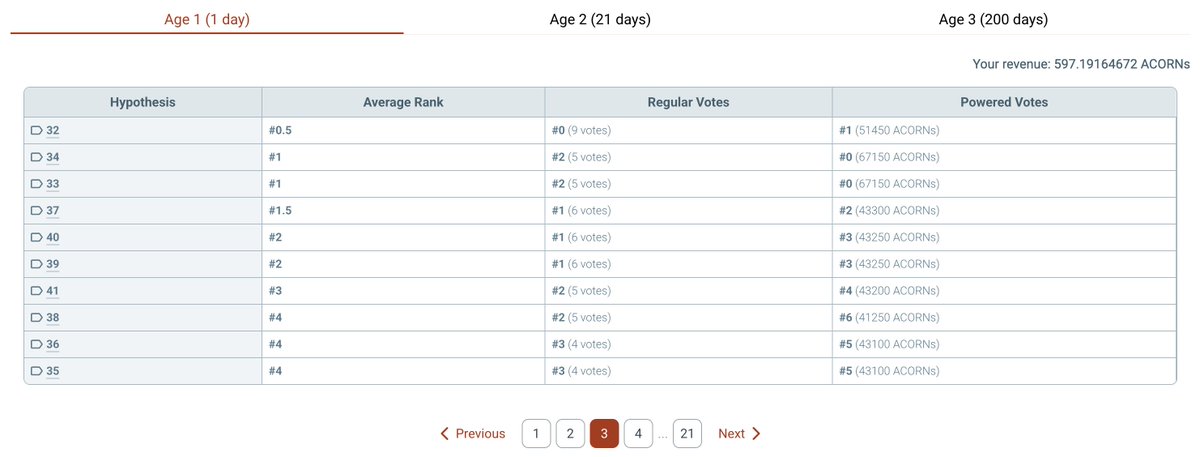
Task: Switch to the Age 1 (1 day) tab
Action: coord(207,19)
